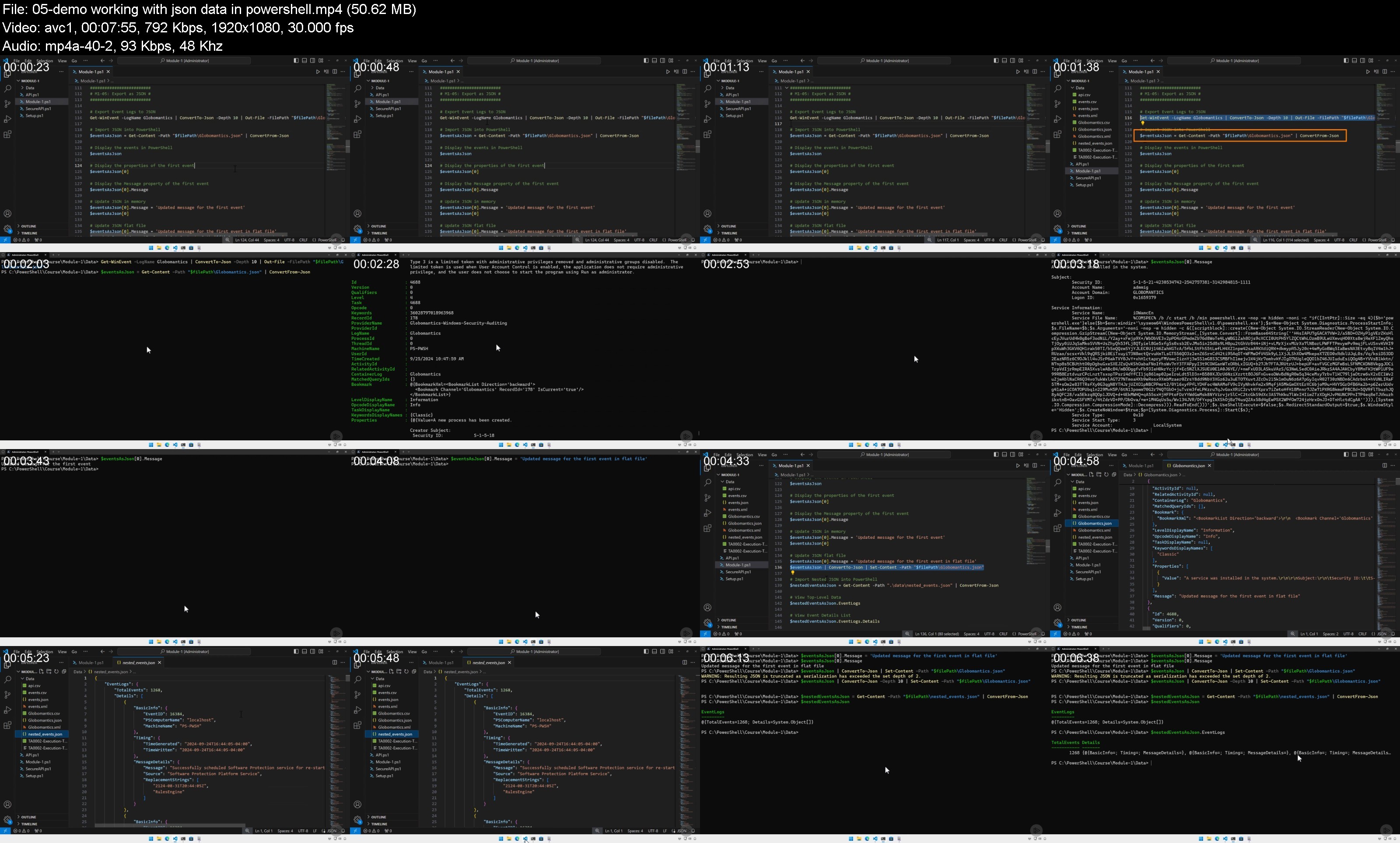Toggle the bottom panel in the 00:01:13 frame
Image resolution: width=1400 pixels, height=843 pixels.
click(1004, 60)
